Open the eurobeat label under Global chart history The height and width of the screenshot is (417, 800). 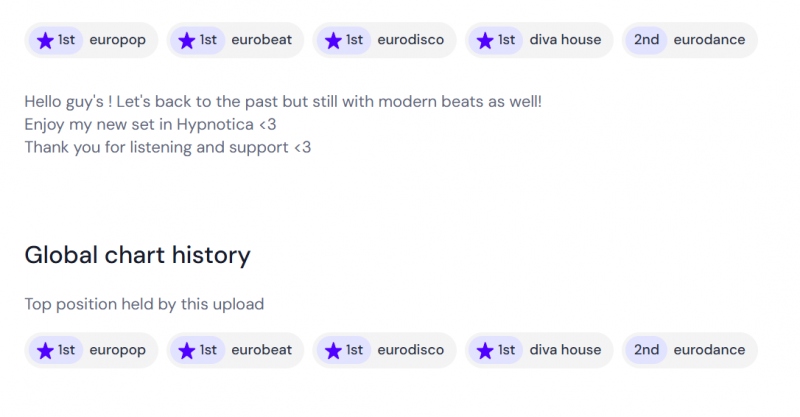[261, 350]
